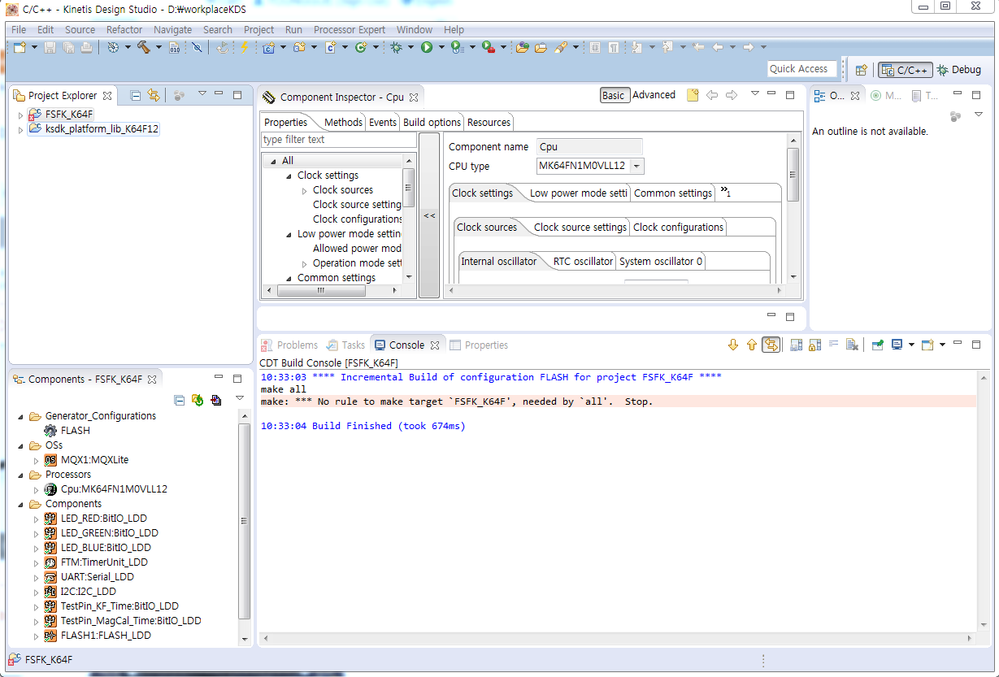
Task: Click the Run with coverage icon
Action: [x=456, y=48]
